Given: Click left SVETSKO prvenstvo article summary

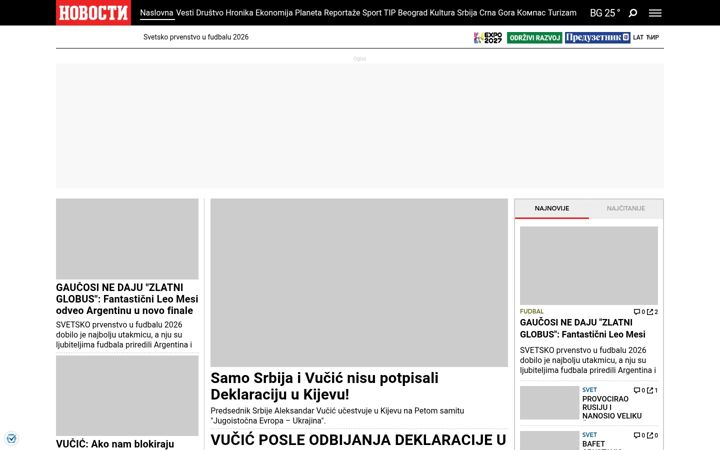Looking at the screenshot, I should (x=124, y=335).
